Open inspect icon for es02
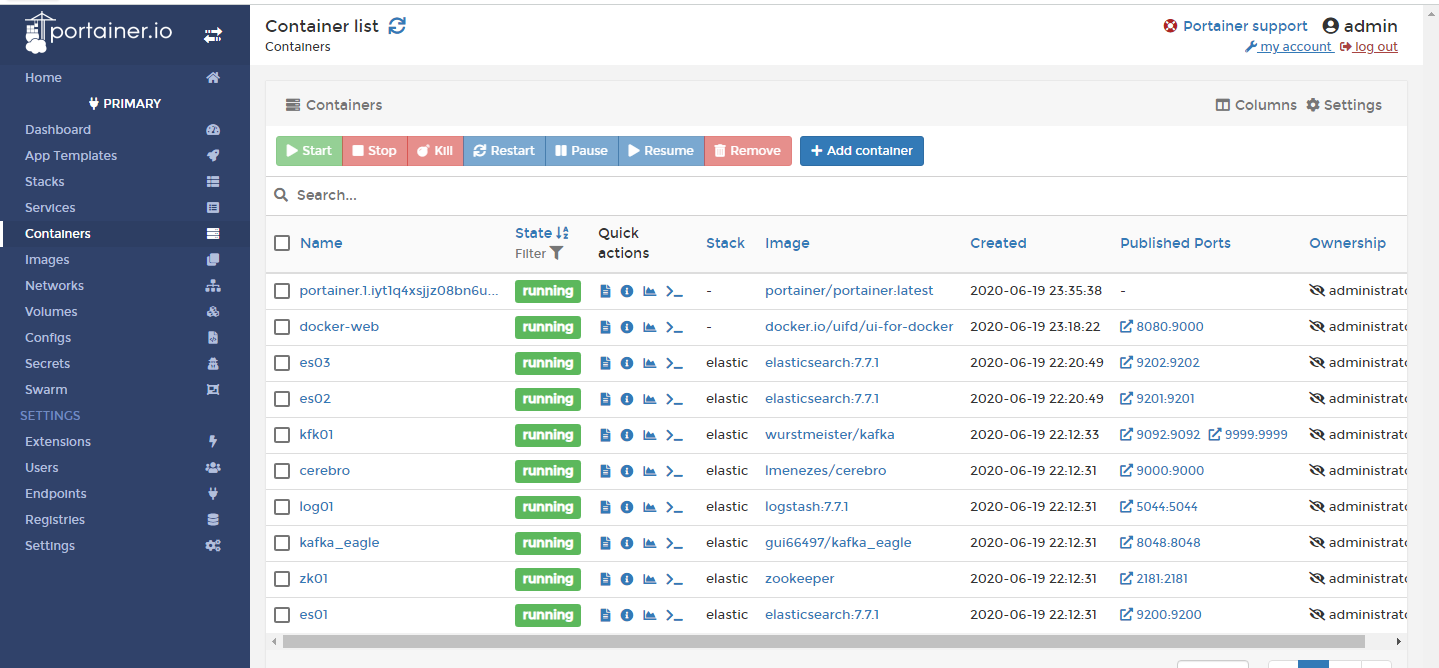The width and height of the screenshot is (1439, 668). tap(627, 399)
